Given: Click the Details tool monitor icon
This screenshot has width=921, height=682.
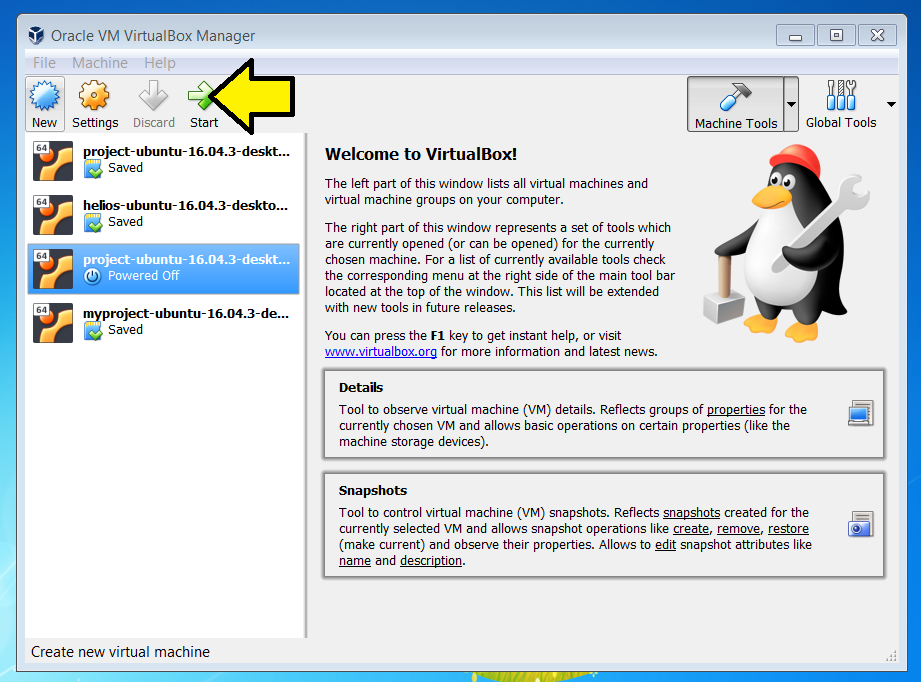Looking at the screenshot, I should pyautogui.click(x=861, y=413).
